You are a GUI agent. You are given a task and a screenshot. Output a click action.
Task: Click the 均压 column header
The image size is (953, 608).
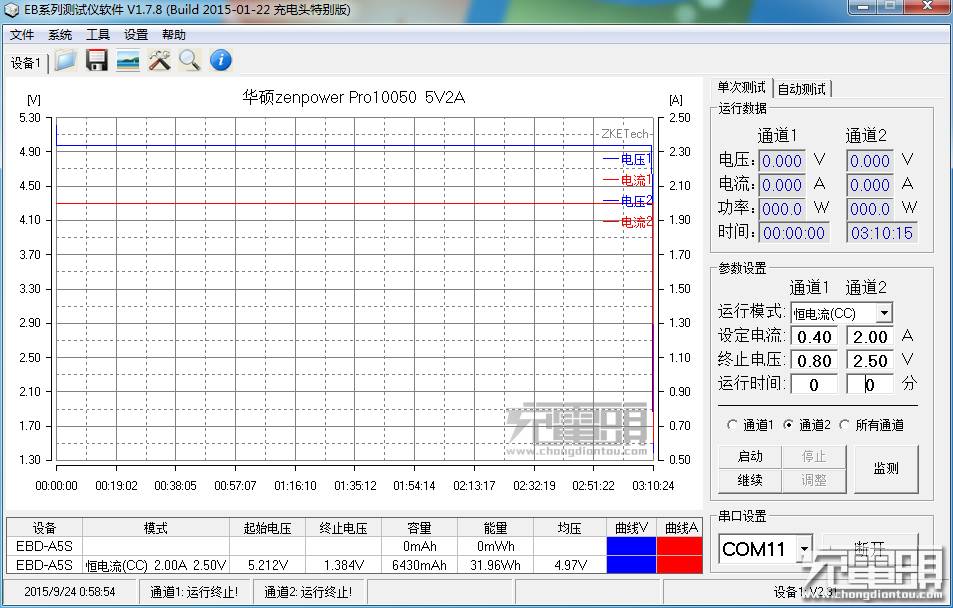click(x=569, y=528)
